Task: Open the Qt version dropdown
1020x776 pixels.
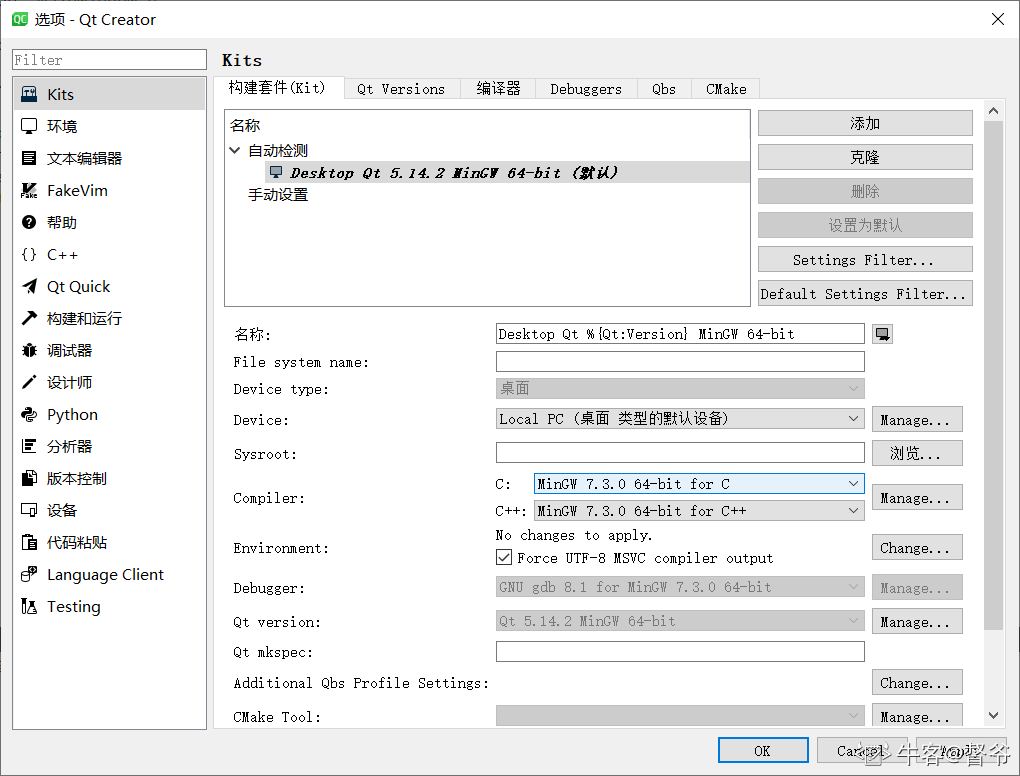Action: click(x=680, y=621)
